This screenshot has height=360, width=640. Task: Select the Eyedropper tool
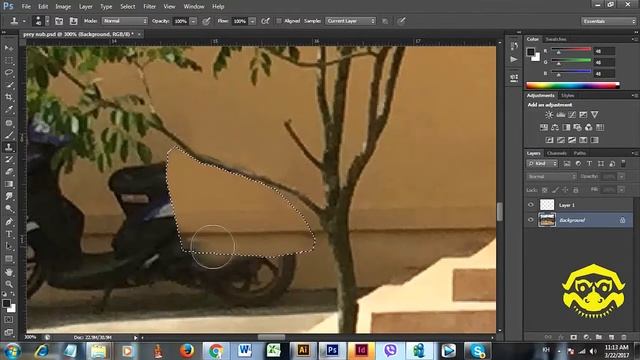tap(9, 110)
